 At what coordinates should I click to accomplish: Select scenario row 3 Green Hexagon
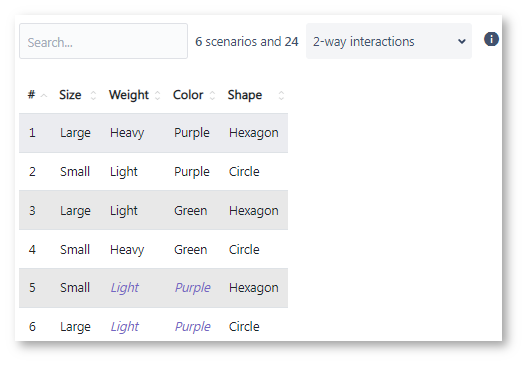[x=154, y=210]
